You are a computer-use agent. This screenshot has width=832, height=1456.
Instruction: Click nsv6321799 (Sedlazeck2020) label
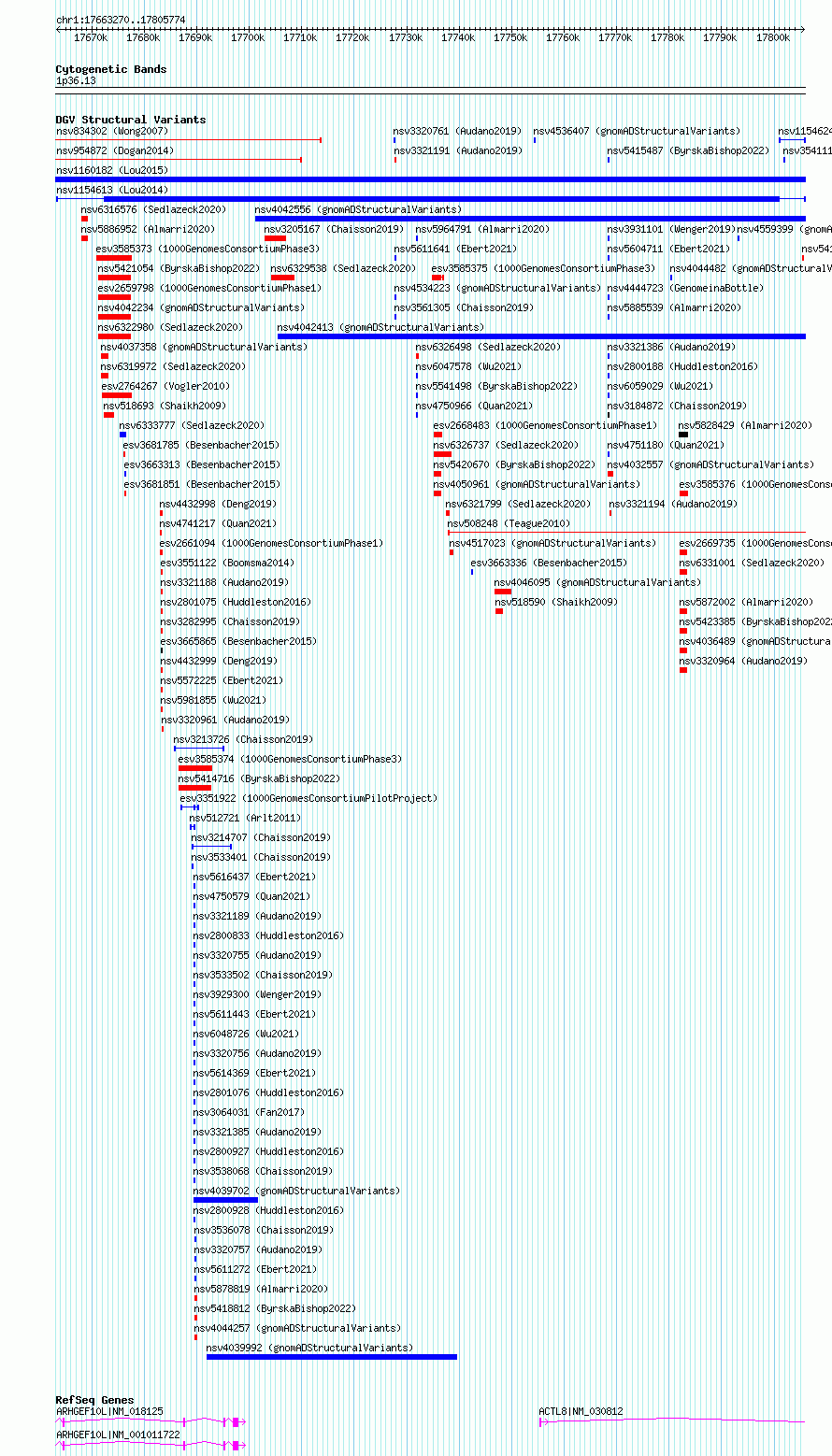518,504
